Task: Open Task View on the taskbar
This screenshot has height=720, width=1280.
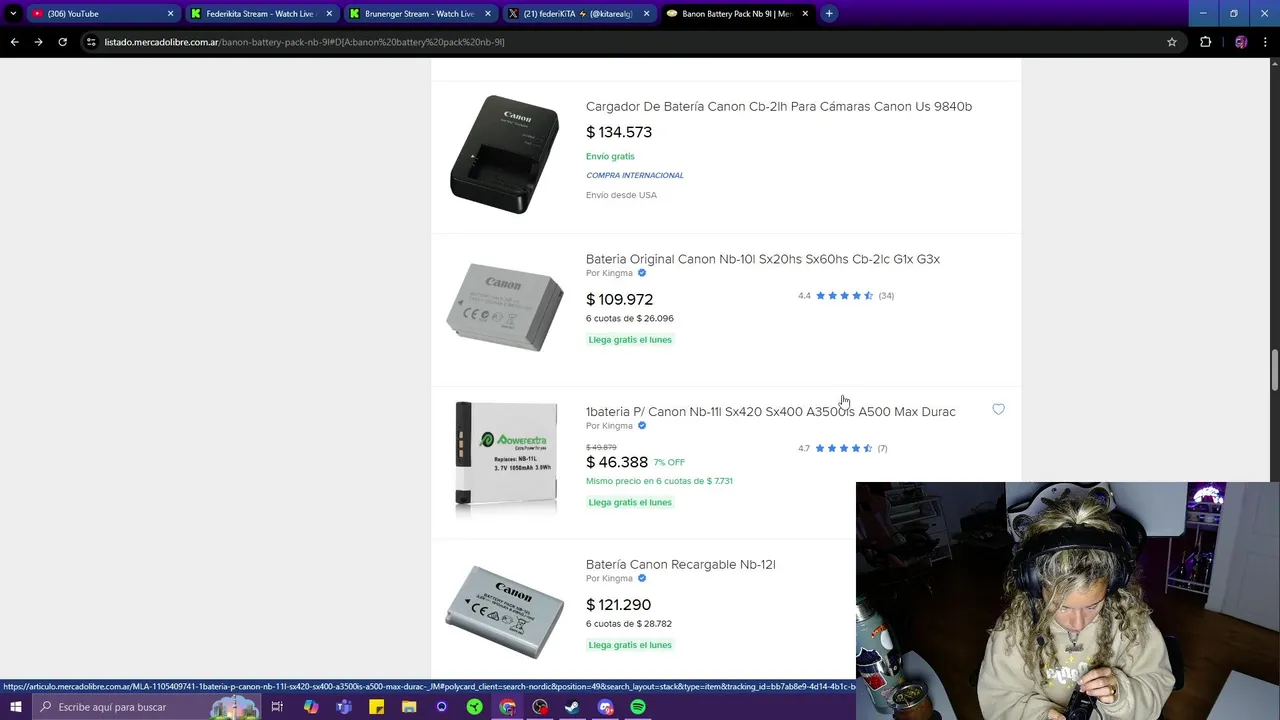Action: coord(277,707)
